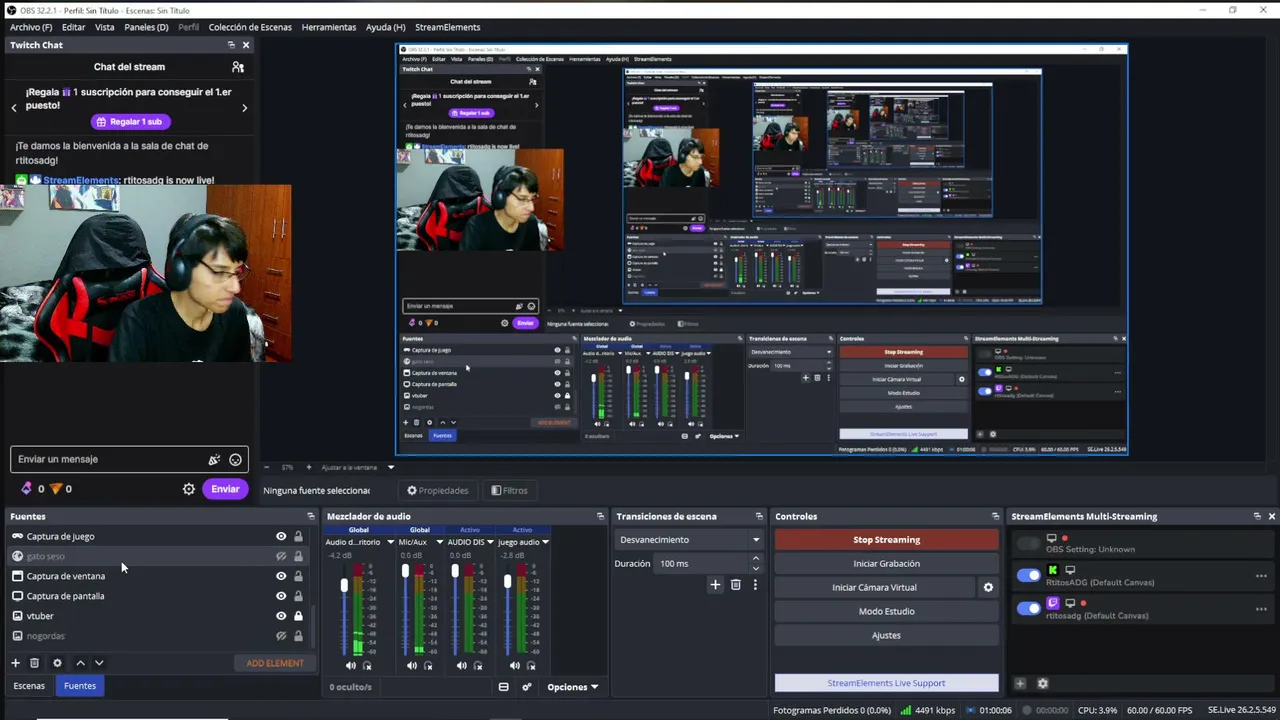
Task: Open the Vista menu
Action: [105, 27]
